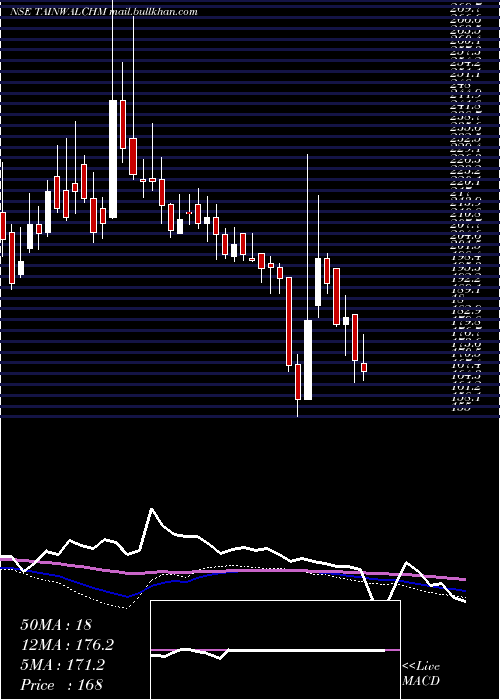Click the NSE TAINWALCHM ticker title
The image size is (500, 700).
pyautogui.click(x=58, y=12)
